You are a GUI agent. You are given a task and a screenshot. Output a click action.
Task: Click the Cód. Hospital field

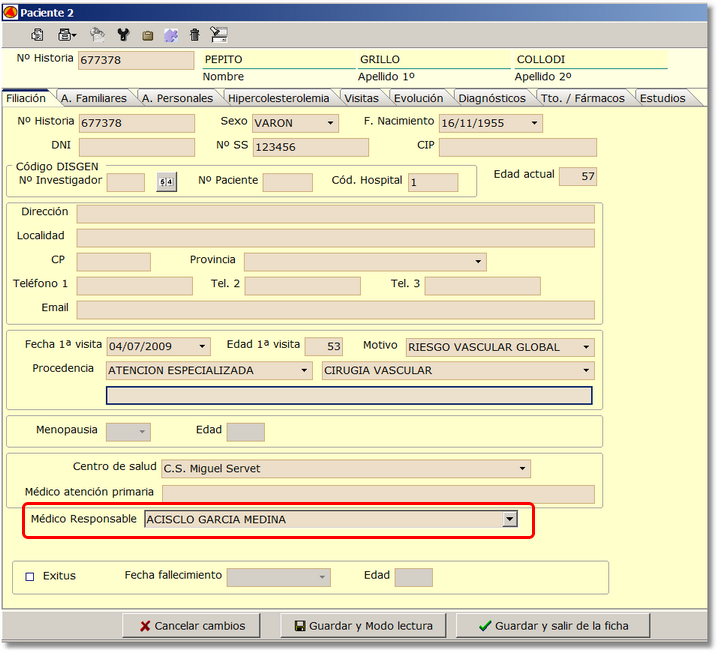pyautogui.click(x=433, y=182)
